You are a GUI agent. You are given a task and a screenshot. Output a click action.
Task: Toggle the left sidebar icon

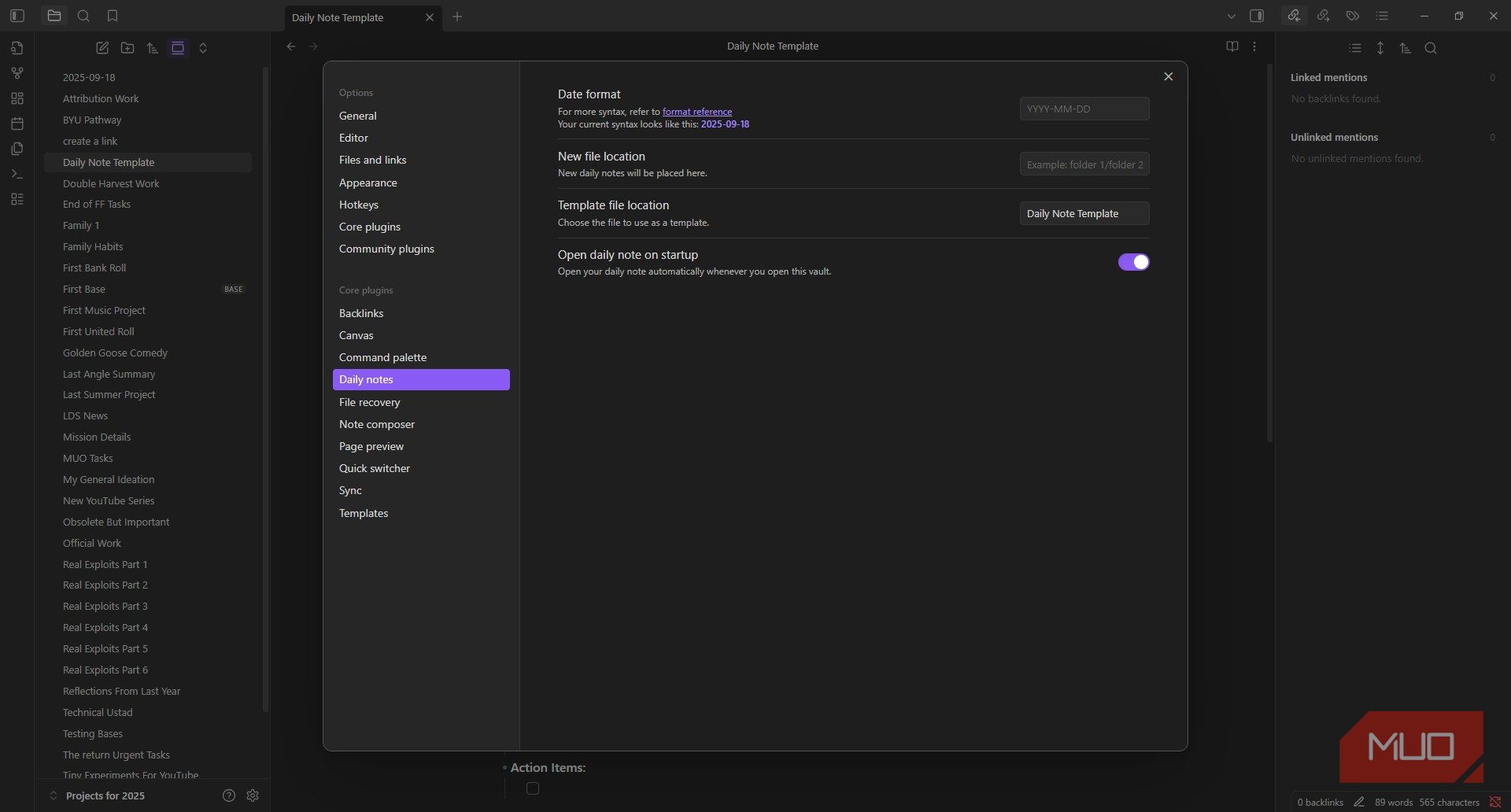click(x=17, y=16)
